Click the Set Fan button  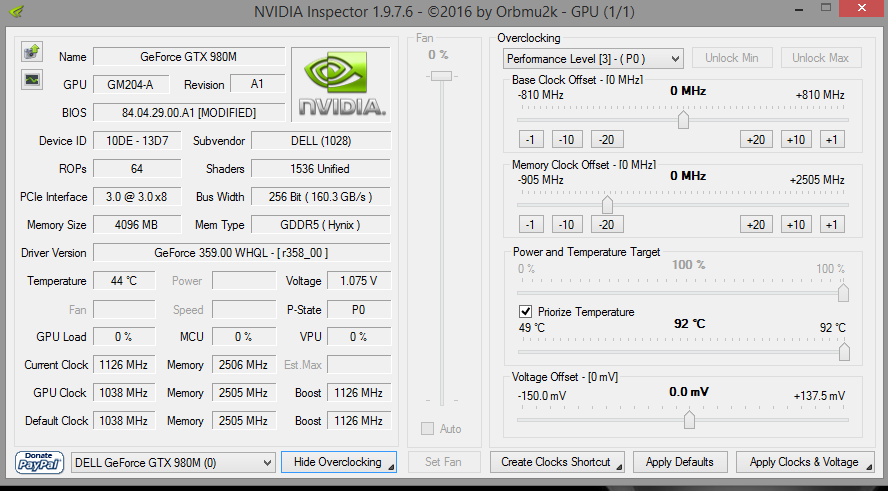point(443,462)
